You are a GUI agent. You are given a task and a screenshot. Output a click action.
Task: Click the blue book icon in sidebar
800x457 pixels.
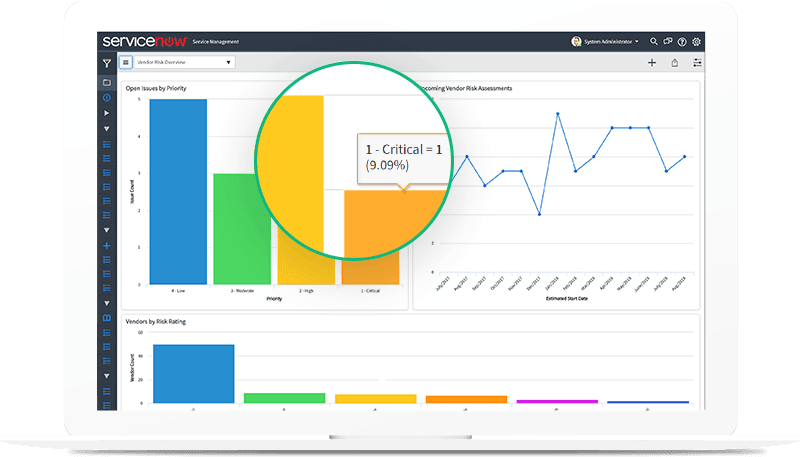pos(107,318)
